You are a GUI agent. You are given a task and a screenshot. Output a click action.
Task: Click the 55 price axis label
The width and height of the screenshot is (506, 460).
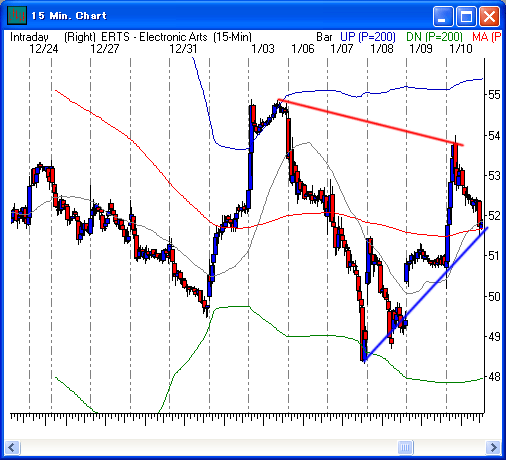click(x=494, y=95)
